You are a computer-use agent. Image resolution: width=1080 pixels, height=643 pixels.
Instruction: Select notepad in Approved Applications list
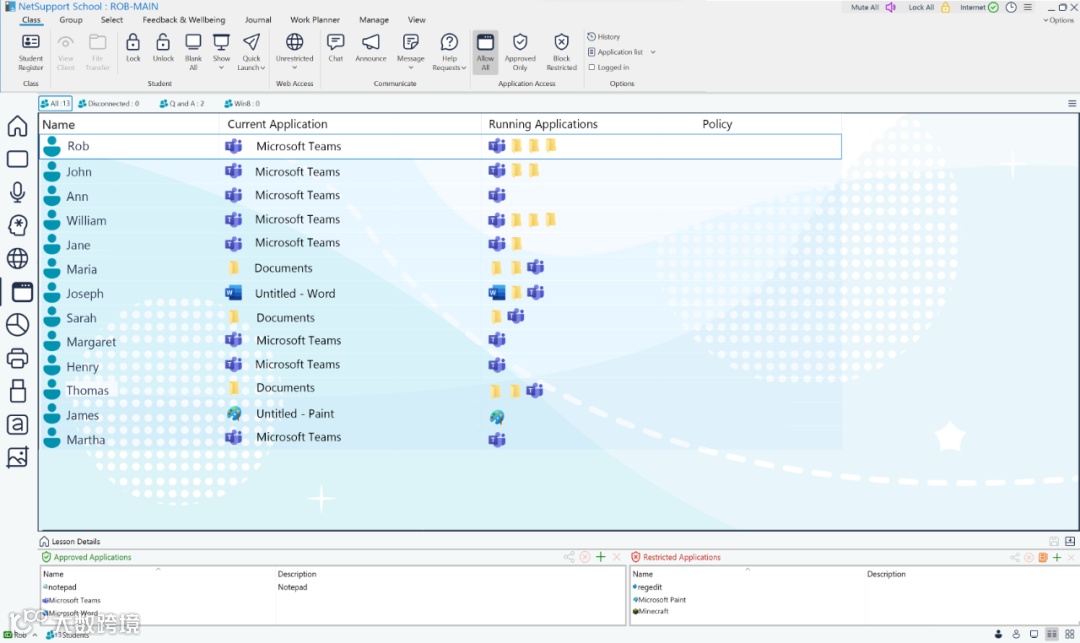[61, 587]
